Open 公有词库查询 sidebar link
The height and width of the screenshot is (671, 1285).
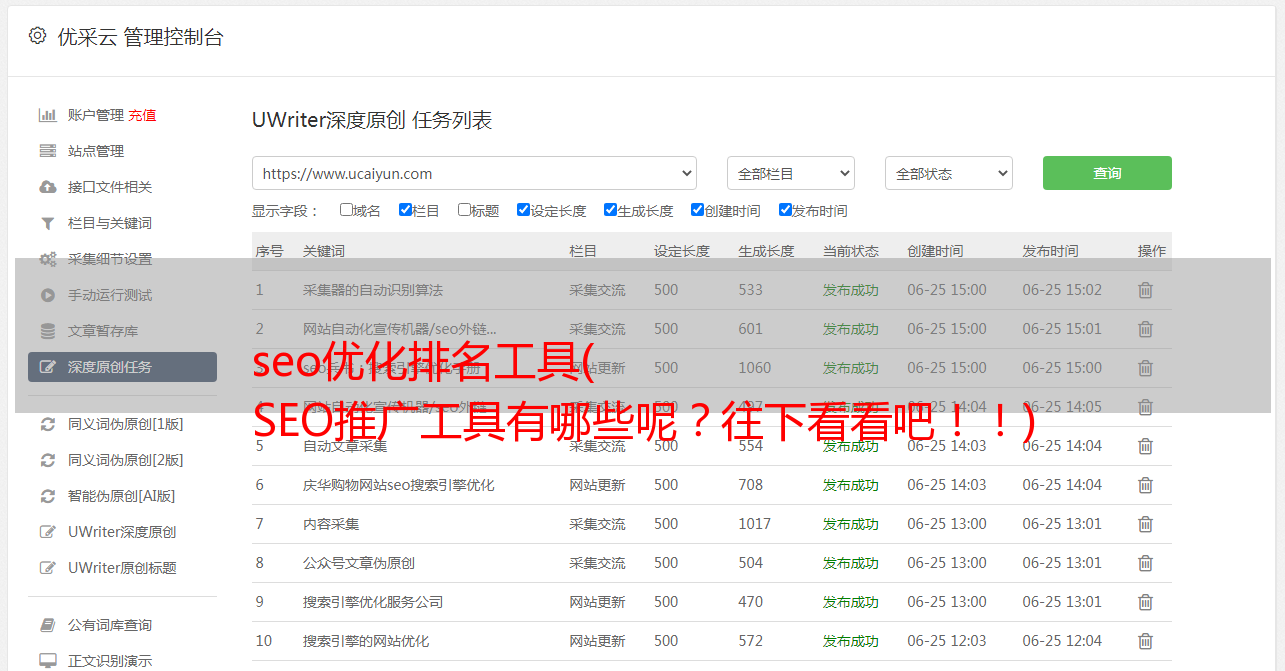(110, 625)
